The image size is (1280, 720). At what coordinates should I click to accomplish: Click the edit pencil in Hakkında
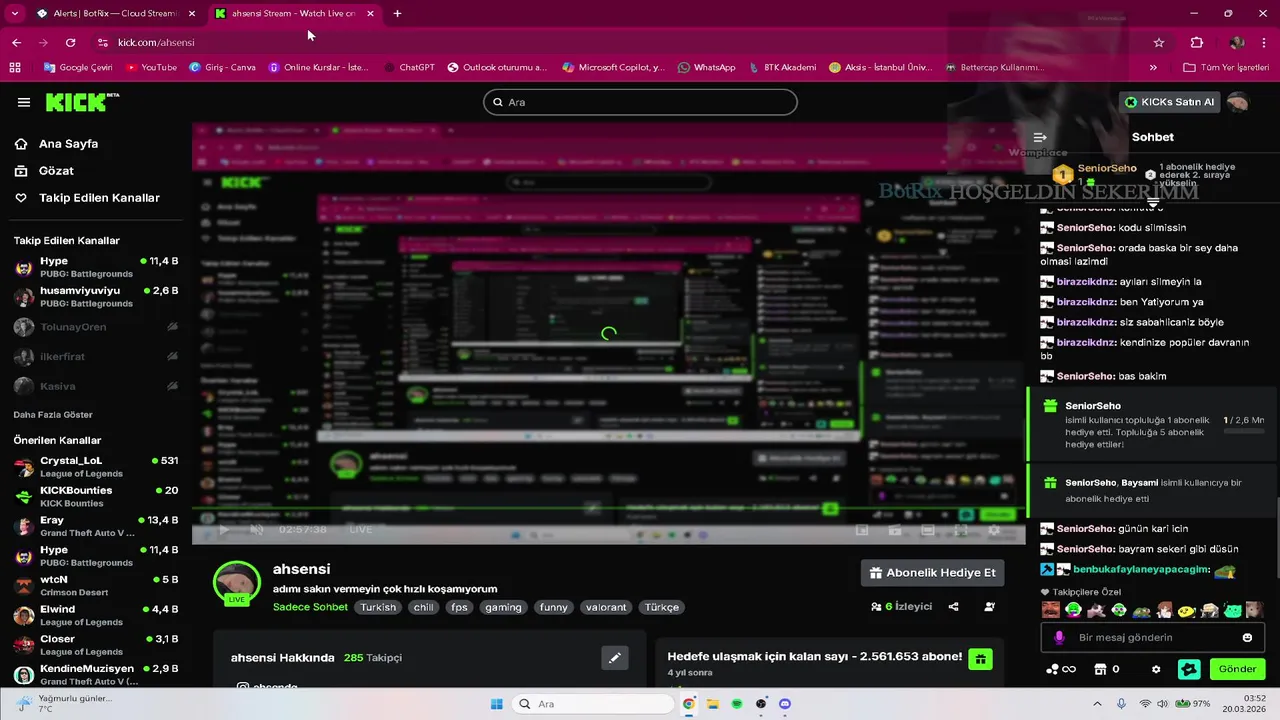click(x=615, y=657)
